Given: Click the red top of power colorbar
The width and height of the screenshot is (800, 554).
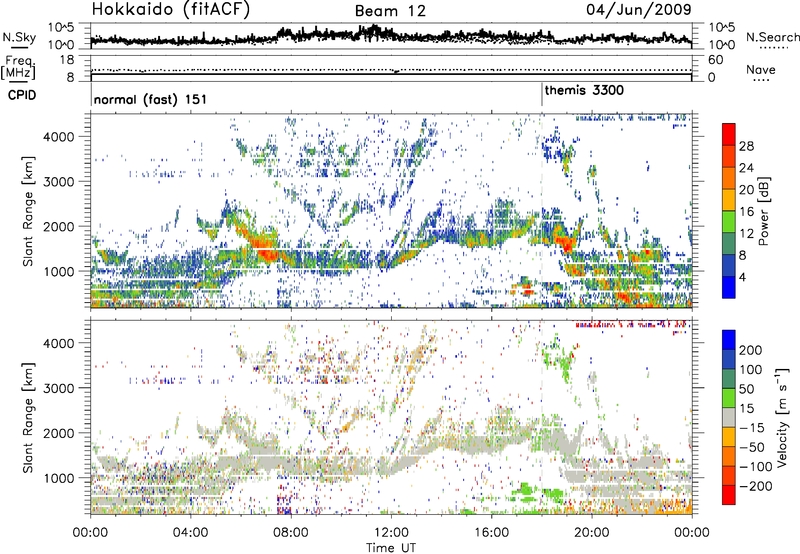Looking at the screenshot, I should pos(729,134).
